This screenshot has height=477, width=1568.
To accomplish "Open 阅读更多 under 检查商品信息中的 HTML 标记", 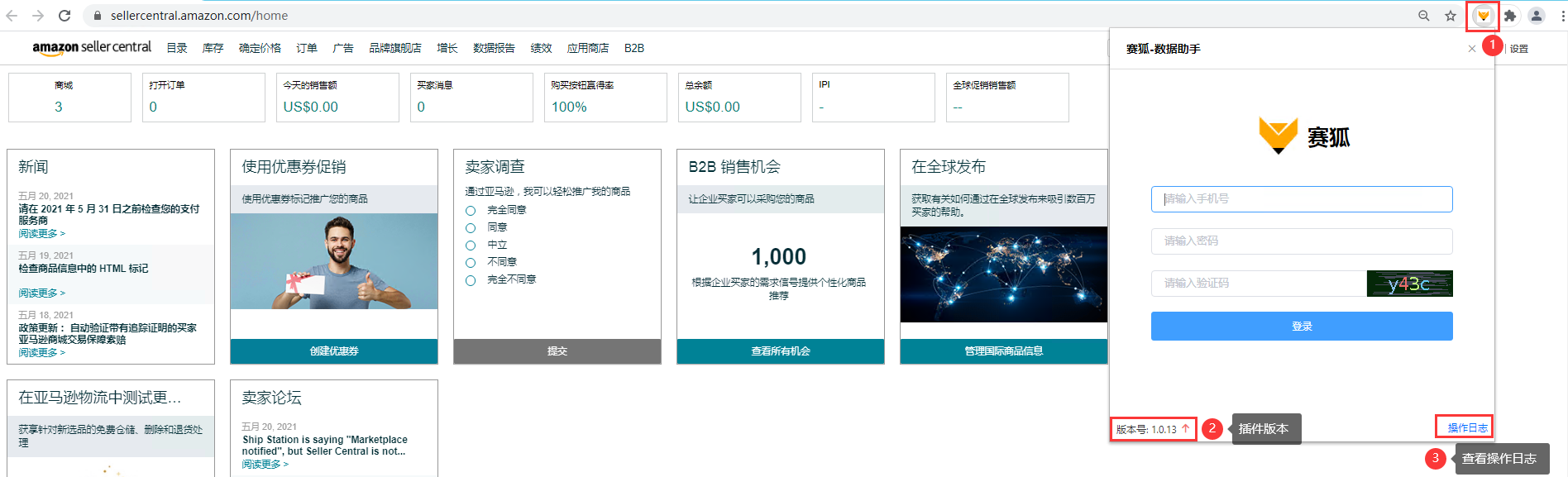I will tap(41, 293).
